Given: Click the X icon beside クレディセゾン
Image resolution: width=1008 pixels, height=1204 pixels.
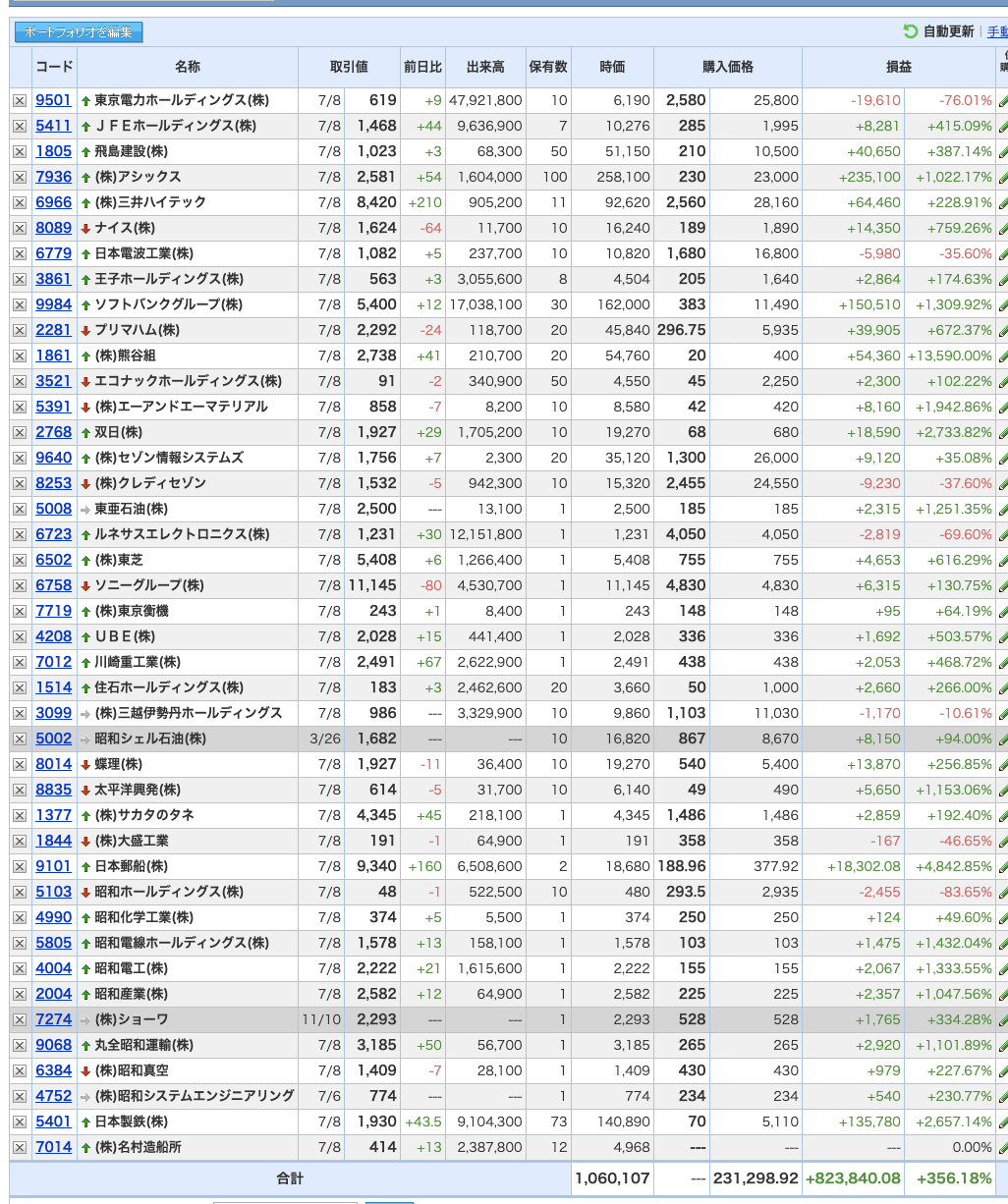Looking at the screenshot, I should tap(20, 483).
